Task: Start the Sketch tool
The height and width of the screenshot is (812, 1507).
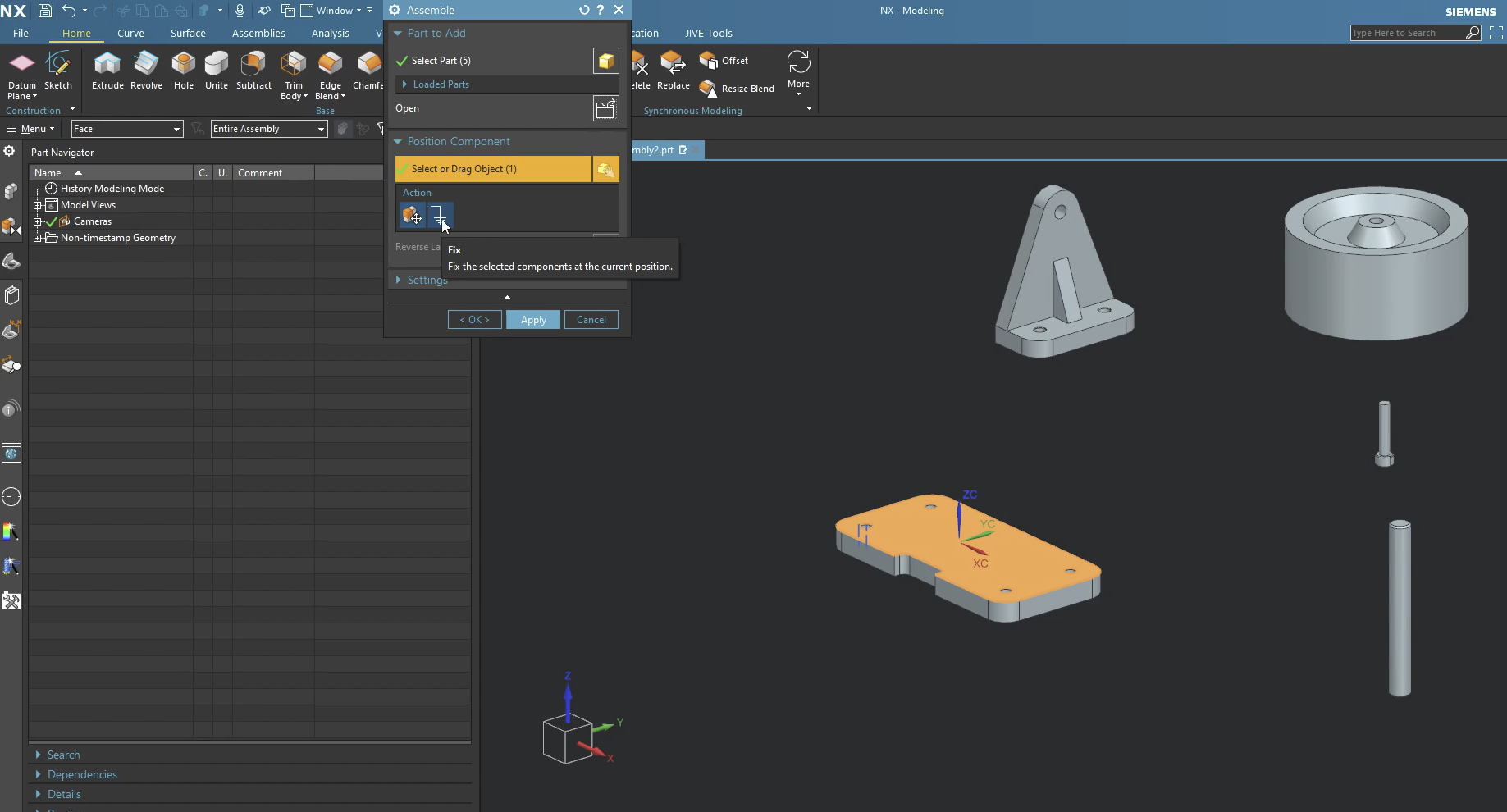Action: [58, 71]
